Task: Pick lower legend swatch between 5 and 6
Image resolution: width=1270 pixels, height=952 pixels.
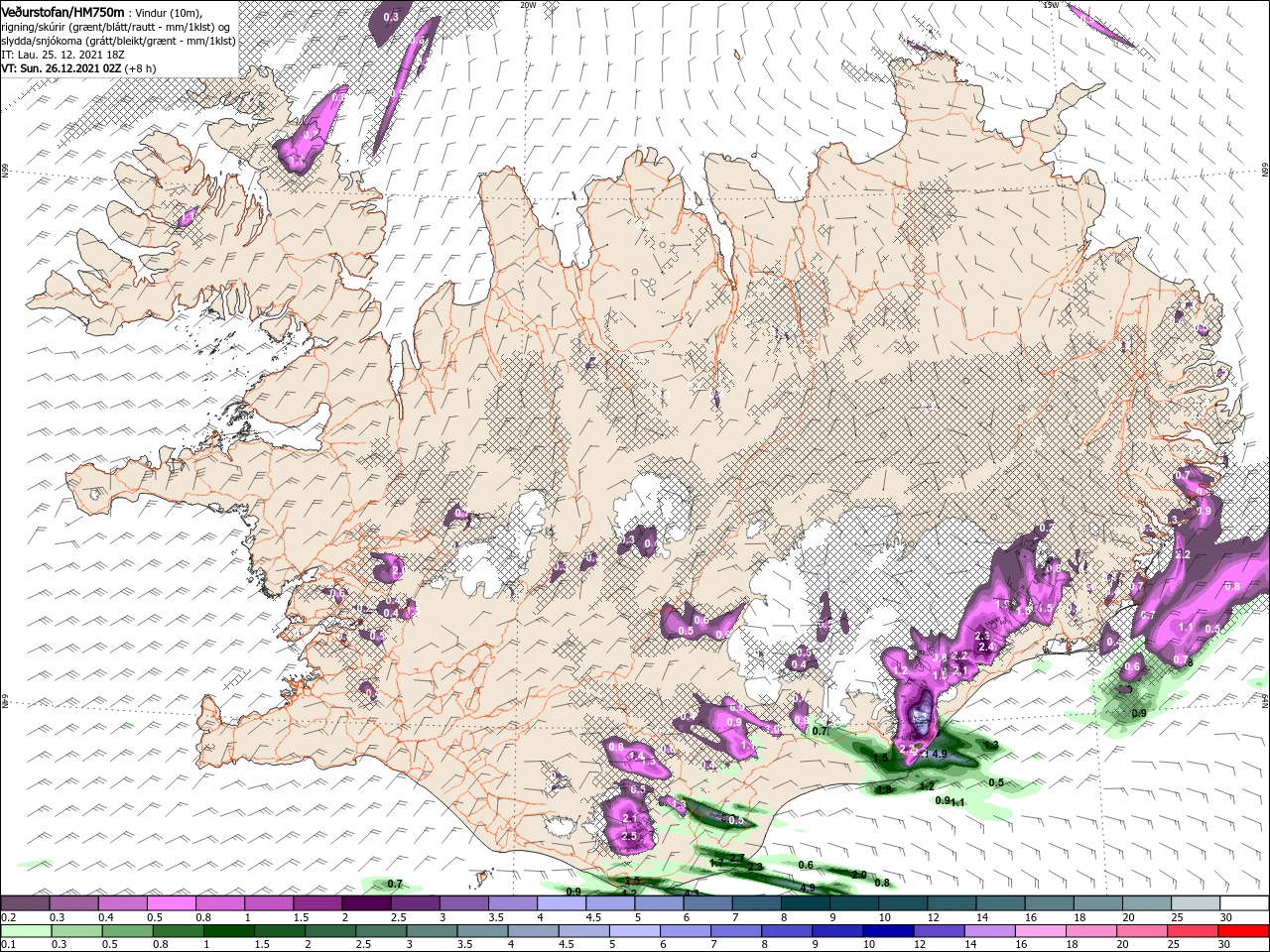Action: (x=635, y=930)
